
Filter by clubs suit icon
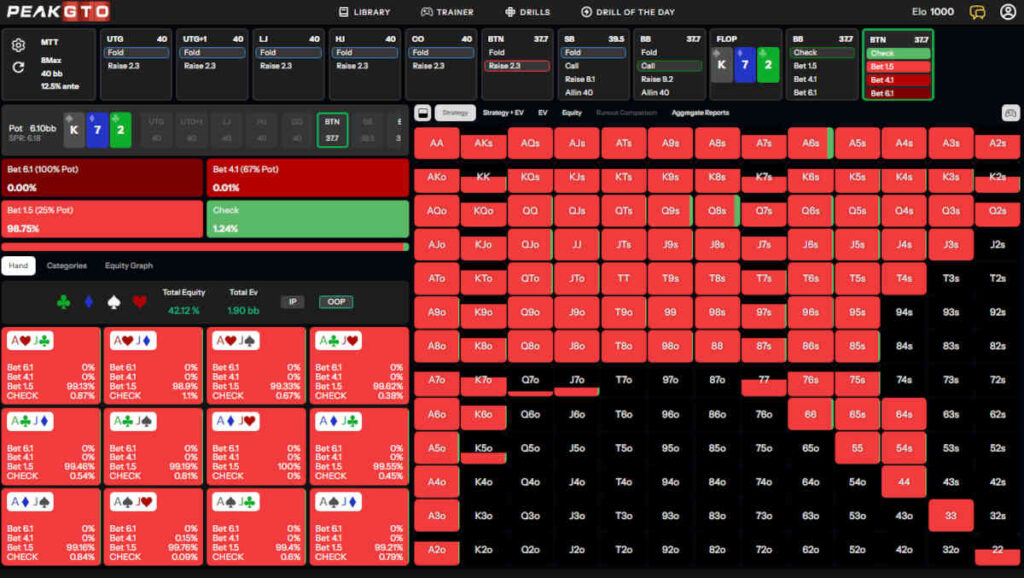pyautogui.click(x=63, y=302)
